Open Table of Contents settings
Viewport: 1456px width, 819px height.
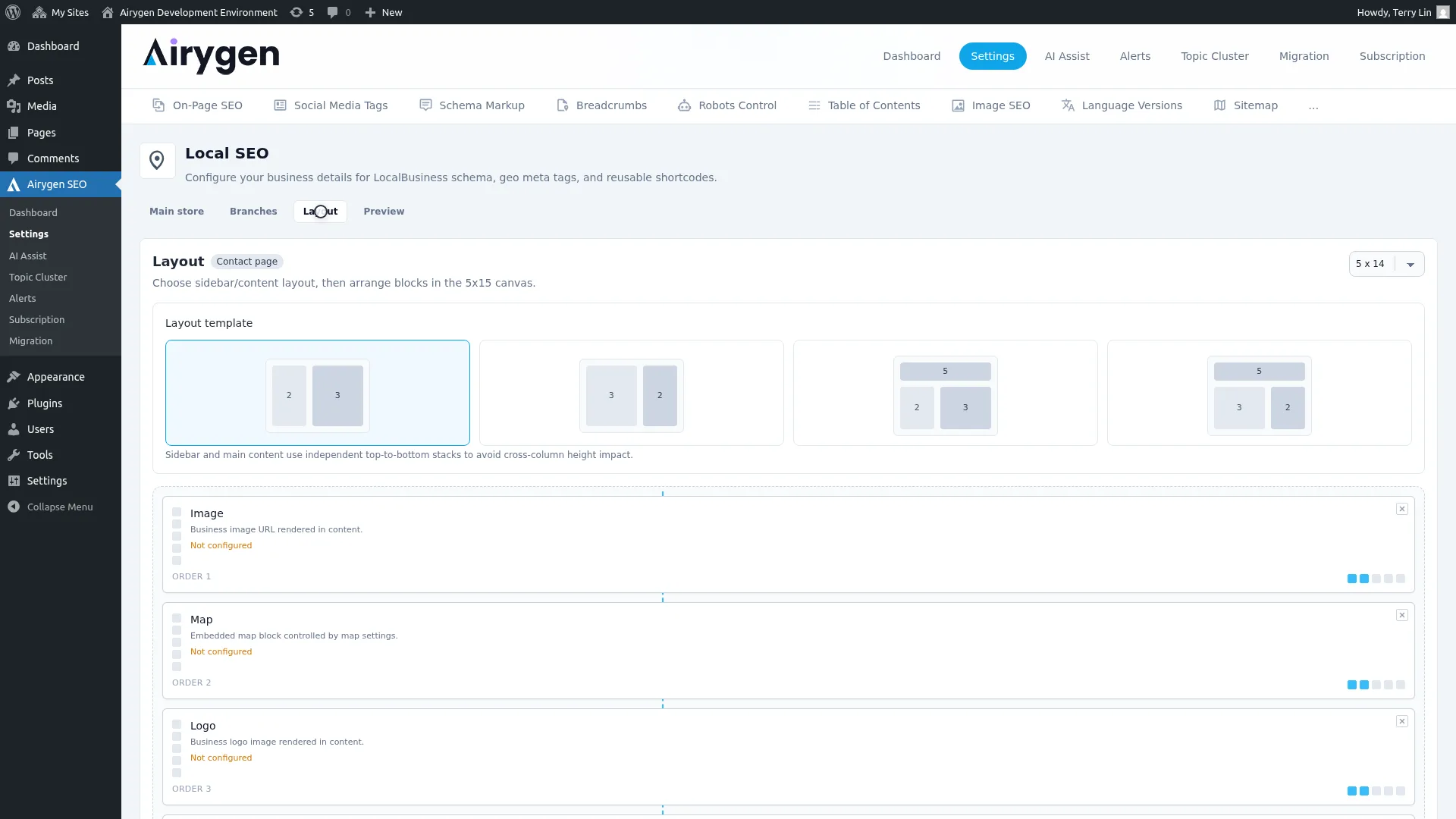pyautogui.click(x=864, y=105)
